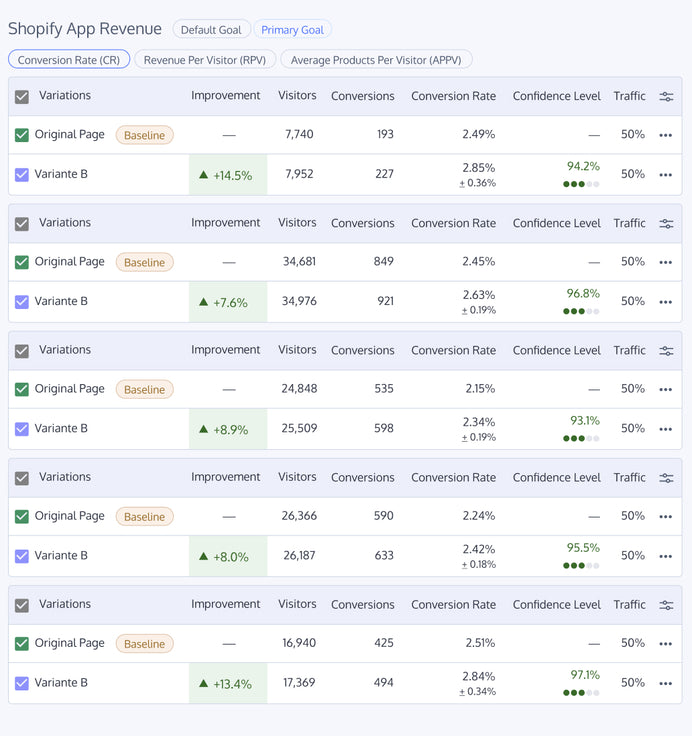Click the Baseline badge beside 7,740 visitors row
Viewport: 692px width, 736px height.
144,135
